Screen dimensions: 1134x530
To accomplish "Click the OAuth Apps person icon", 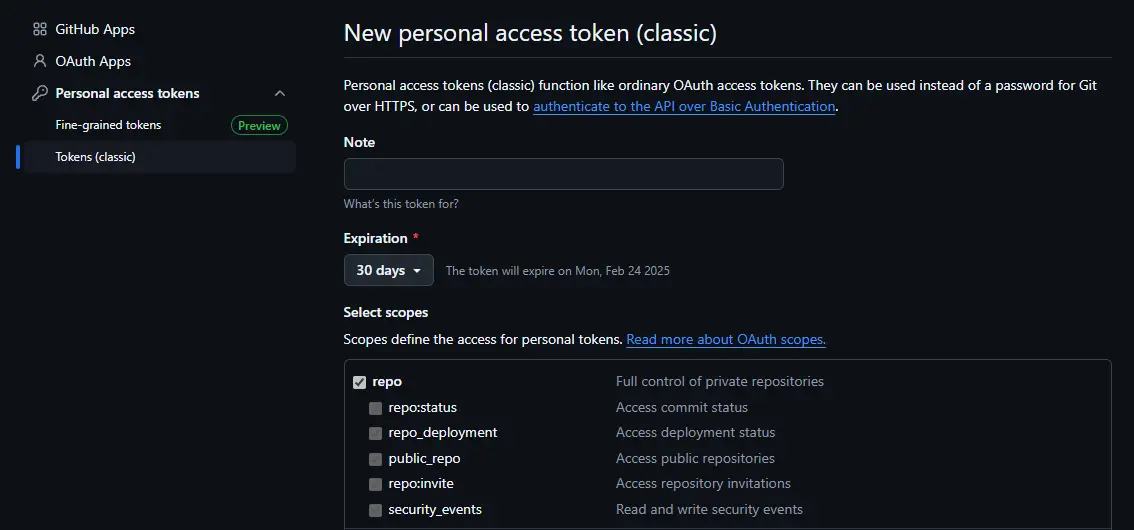I will tap(40, 61).
